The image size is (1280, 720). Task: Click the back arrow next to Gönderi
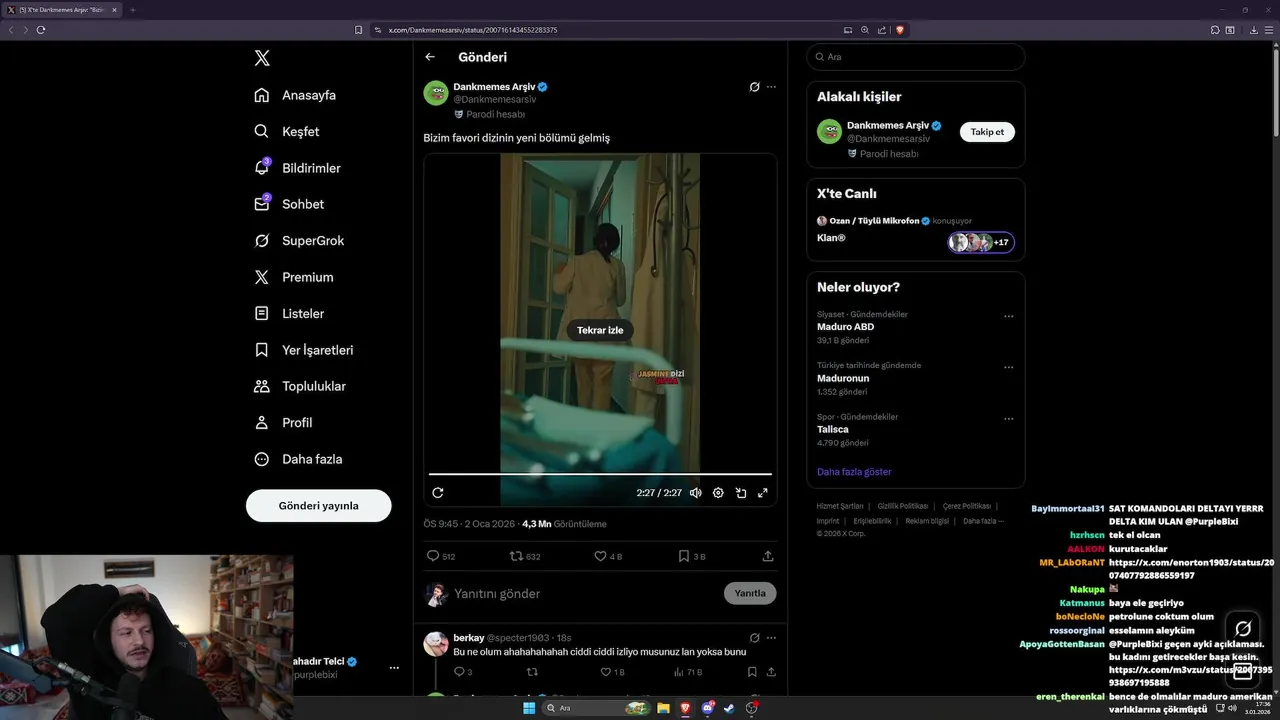pyautogui.click(x=430, y=57)
